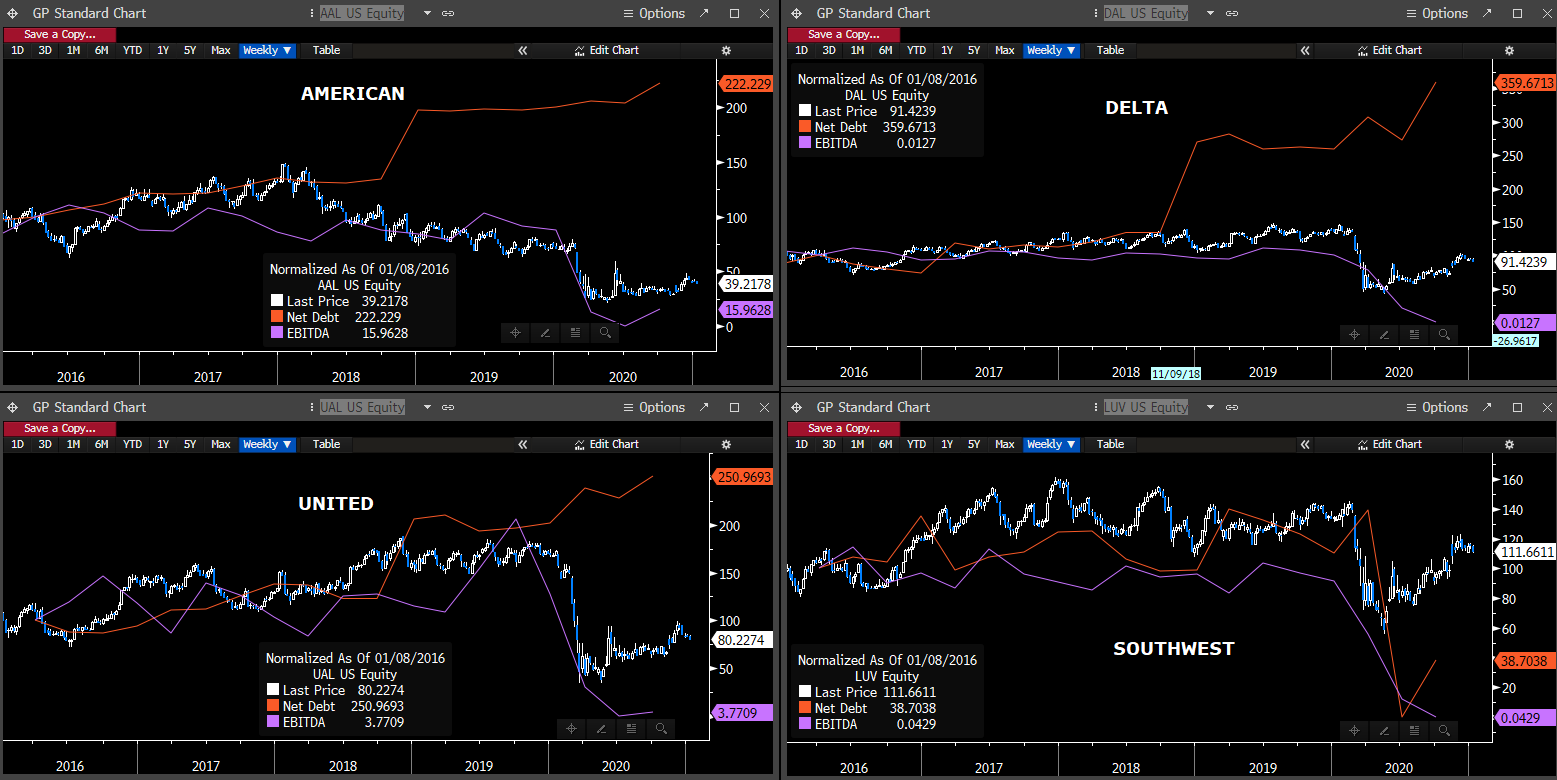
Task: Select the pencil annotate tool in Delta chart
Action: [x=1383, y=335]
